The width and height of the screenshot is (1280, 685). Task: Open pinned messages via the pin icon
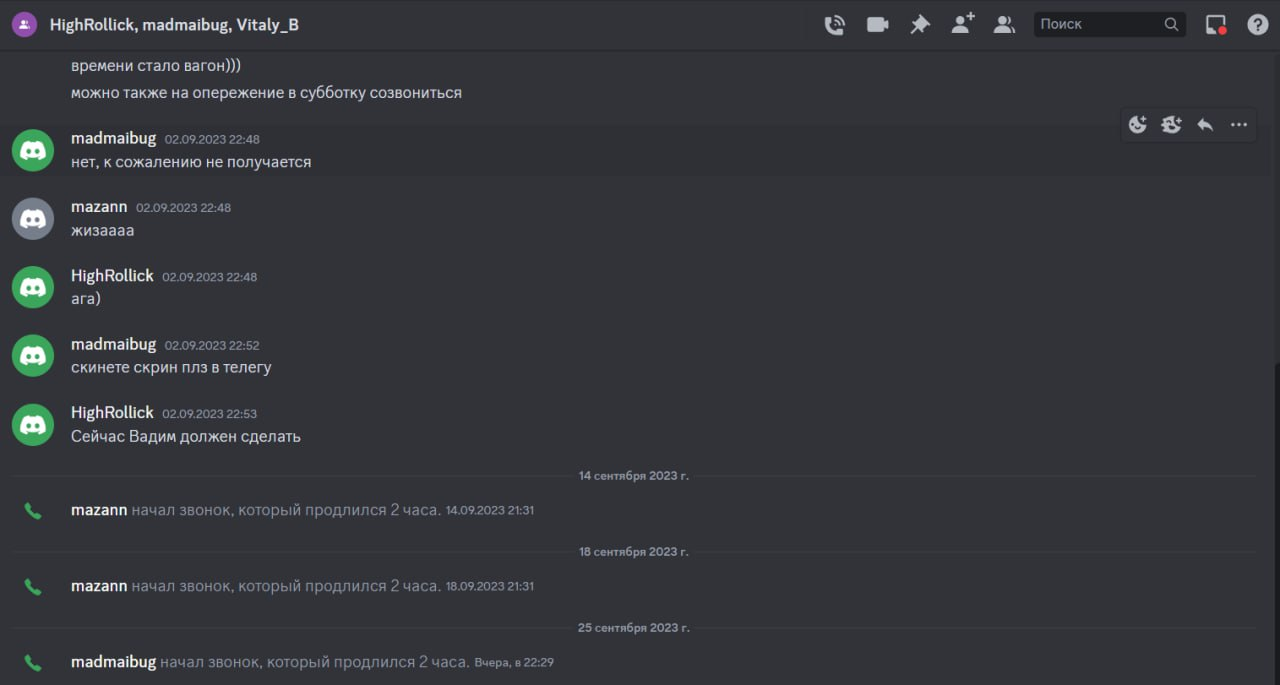920,25
